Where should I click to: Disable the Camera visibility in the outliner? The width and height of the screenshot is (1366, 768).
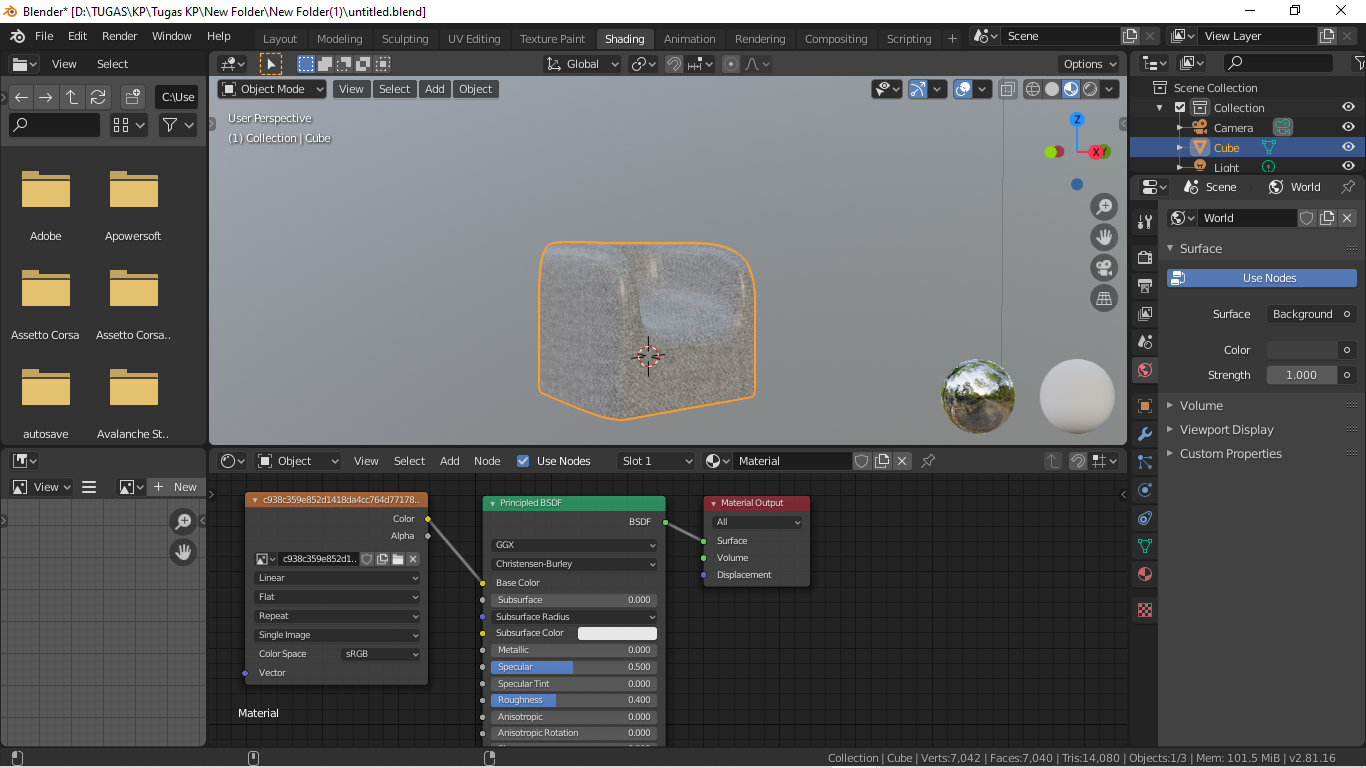pos(1348,127)
